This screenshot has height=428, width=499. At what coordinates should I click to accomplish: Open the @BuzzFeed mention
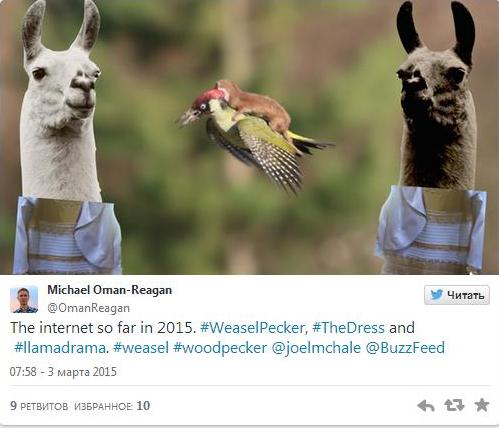coord(405,348)
